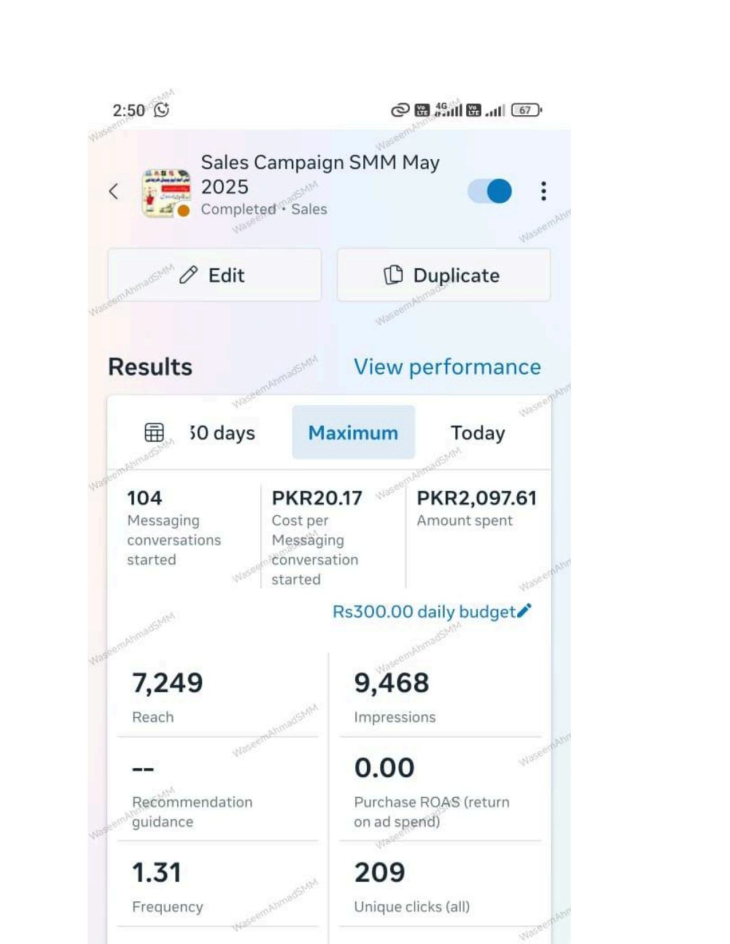Screen dimensions: 730x944
Task: Switch to the 30 days tab
Action: [222, 432]
